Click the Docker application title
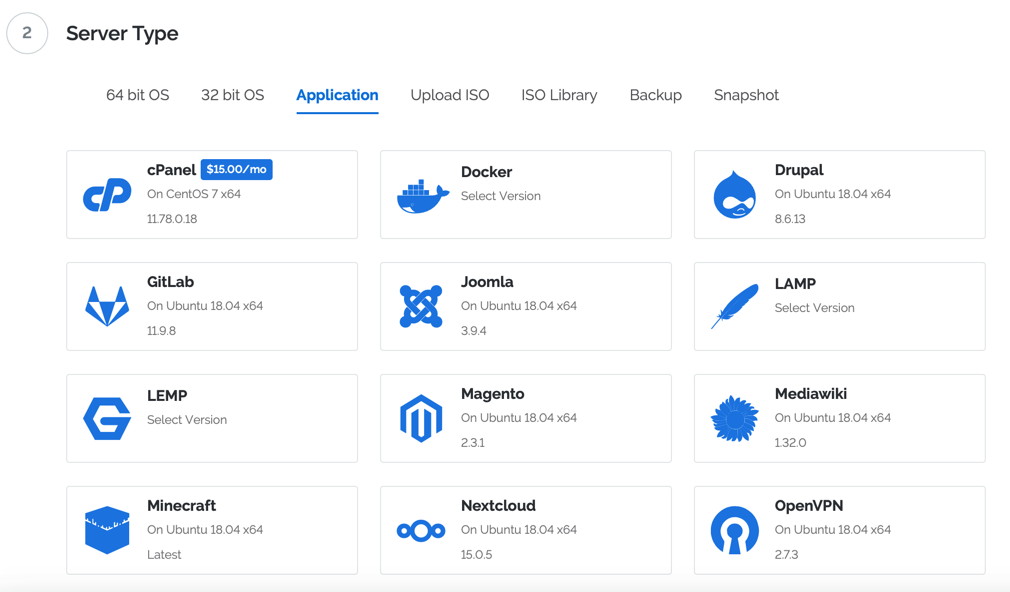Viewport: 1010px width, 592px height. click(486, 172)
